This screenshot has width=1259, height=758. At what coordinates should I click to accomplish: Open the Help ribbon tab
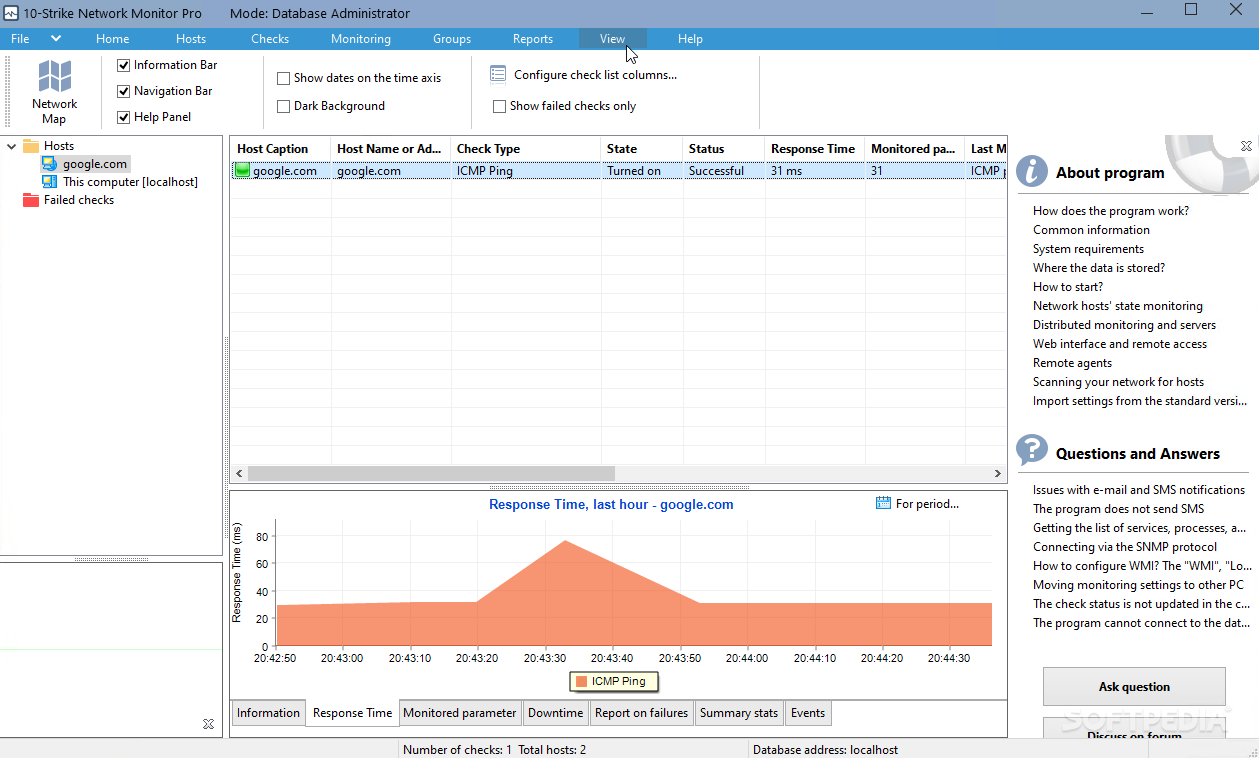pos(690,39)
